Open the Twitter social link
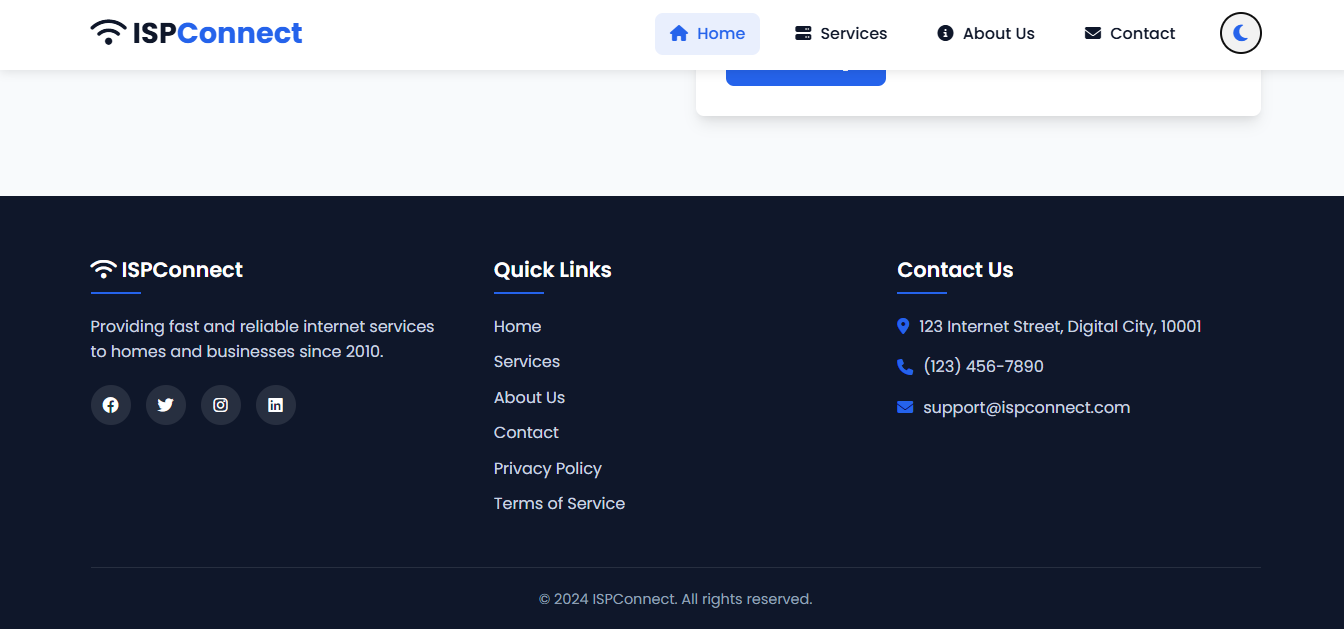This screenshot has width=1344, height=629. click(166, 405)
